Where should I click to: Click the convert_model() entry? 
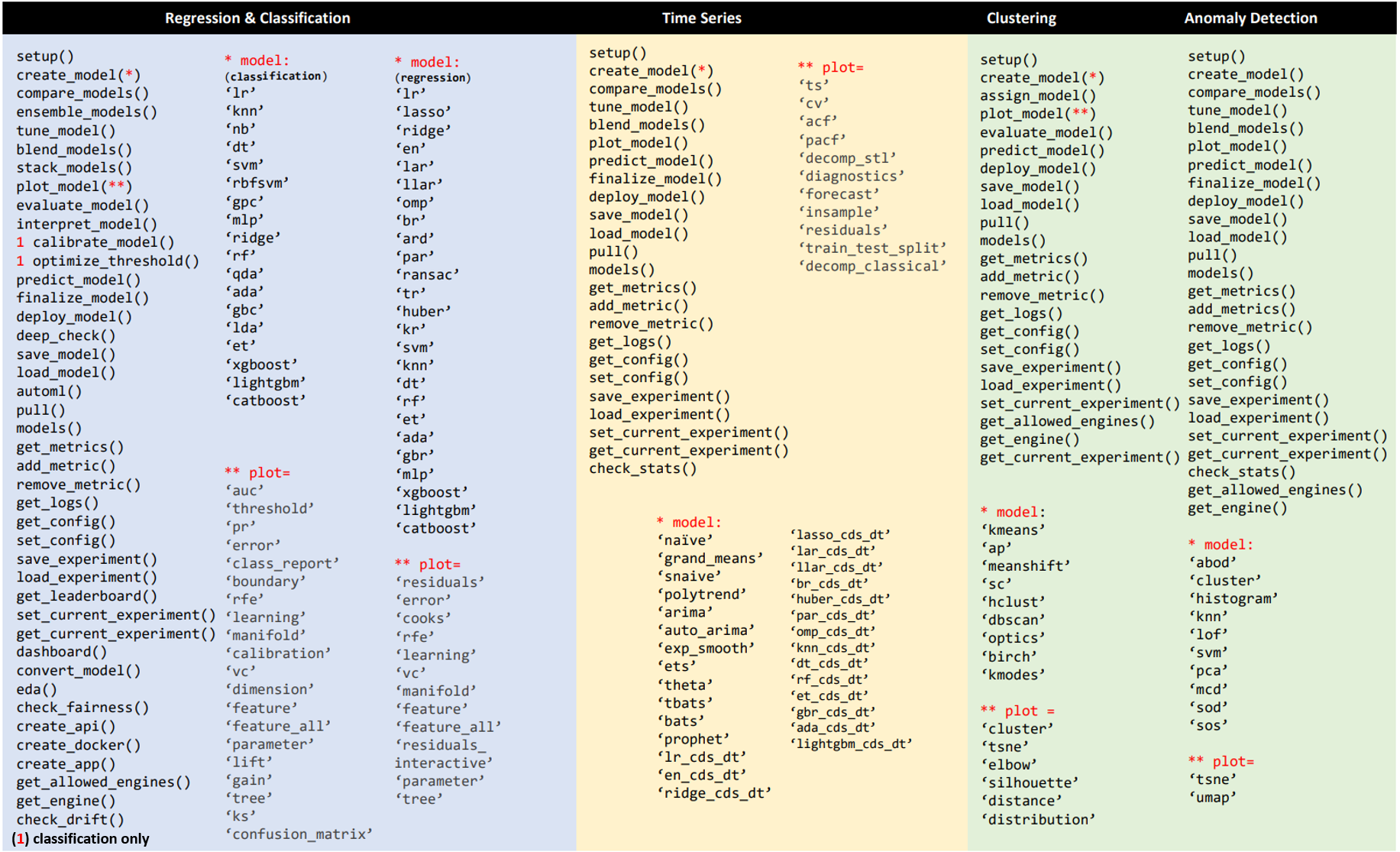pyautogui.click(x=79, y=671)
